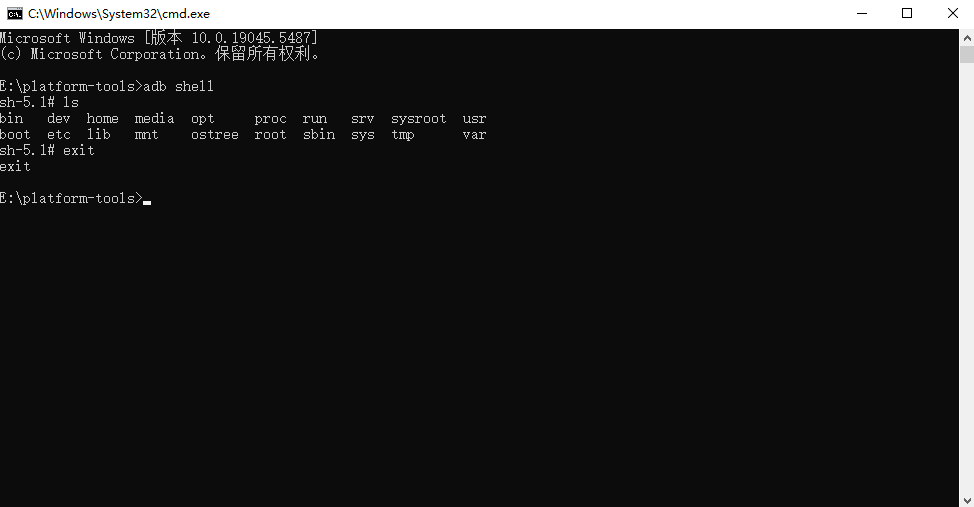Click the cmd.exe icon in title bar
974x507 pixels.
click(x=14, y=14)
